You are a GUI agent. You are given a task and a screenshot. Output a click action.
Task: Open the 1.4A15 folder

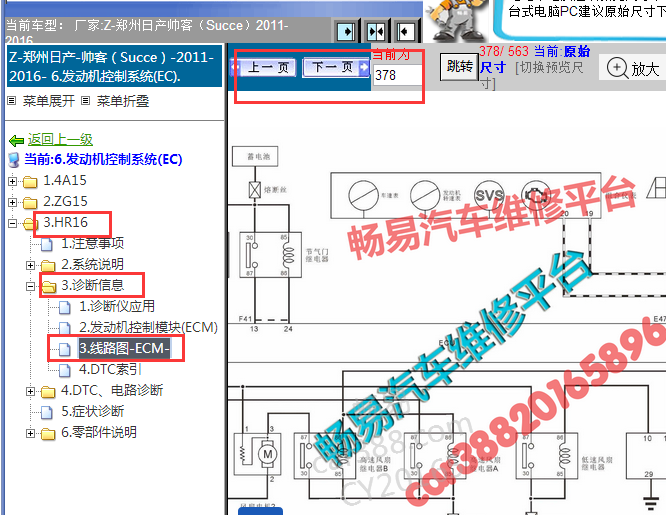pyautogui.click(x=65, y=181)
